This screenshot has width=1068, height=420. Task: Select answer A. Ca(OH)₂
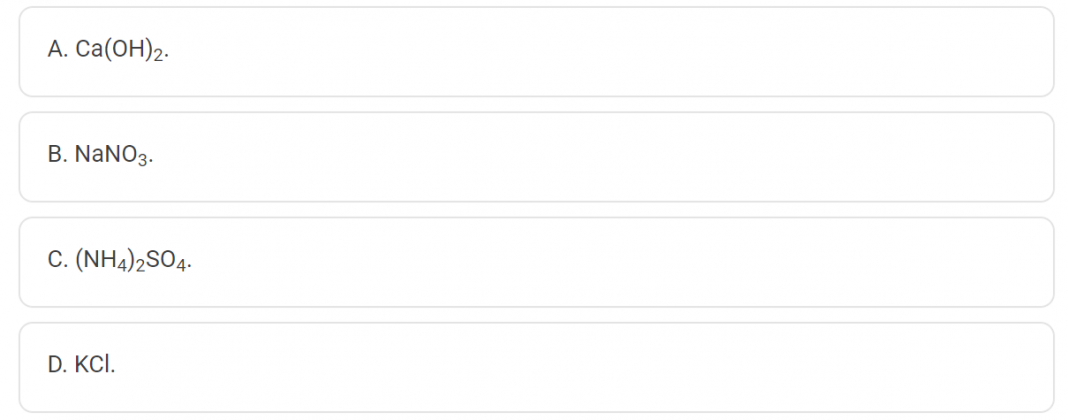[x=535, y=52]
